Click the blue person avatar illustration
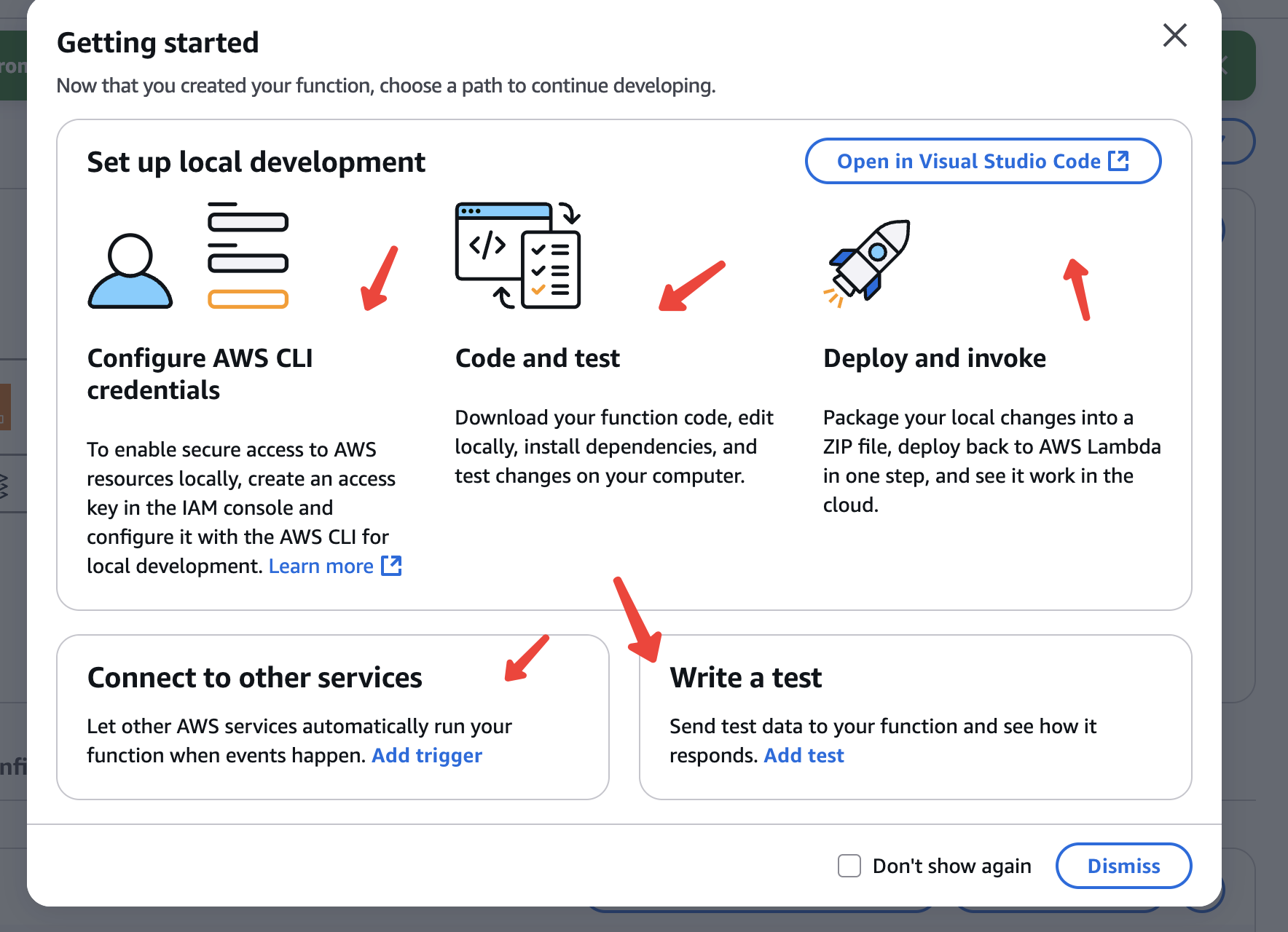1288x932 pixels. (x=130, y=272)
